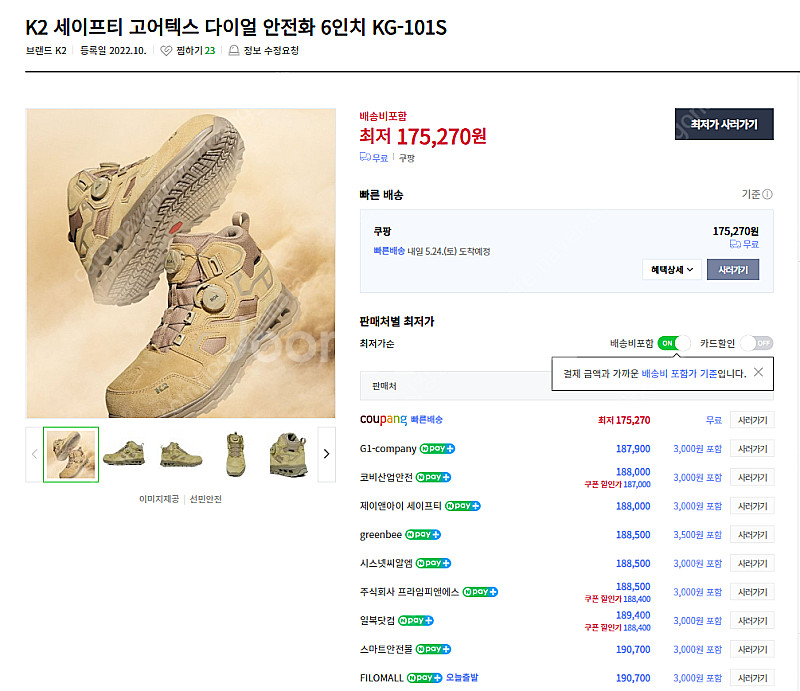This screenshot has height=691, width=800.
Task: Select the first thumbnail of two boots
Action: point(71,454)
